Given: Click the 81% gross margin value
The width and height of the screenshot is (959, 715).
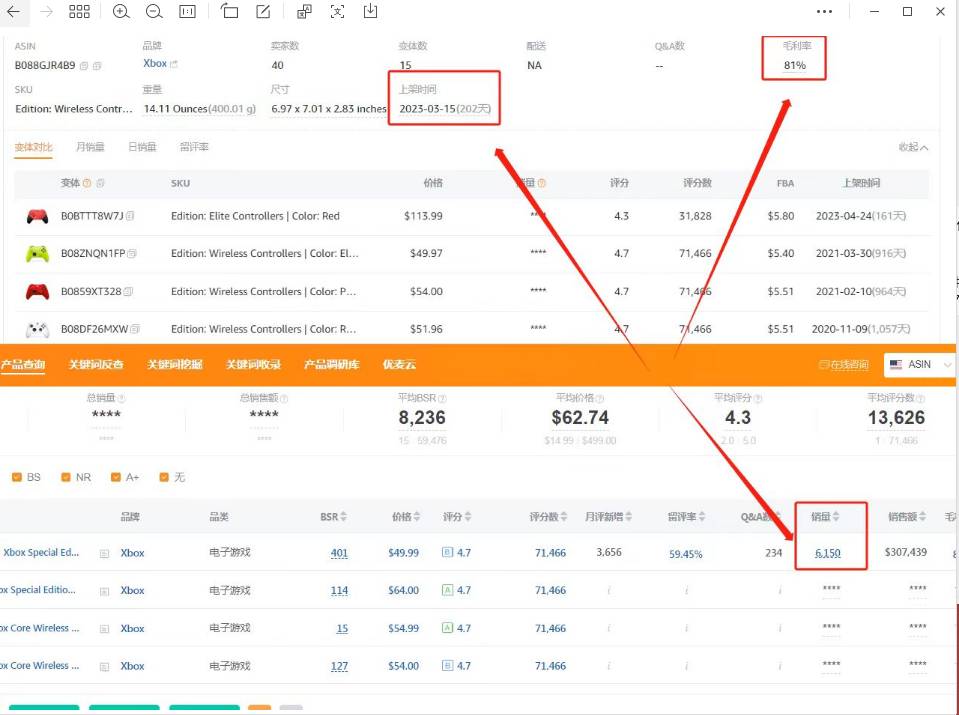Looking at the screenshot, I should 794,65.
